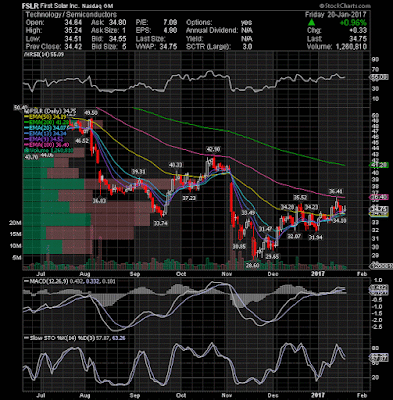393x400 pixels.
Task: Select the green EMA(200) legend entry
Action: pyautogui.click(x=47, y=123)
